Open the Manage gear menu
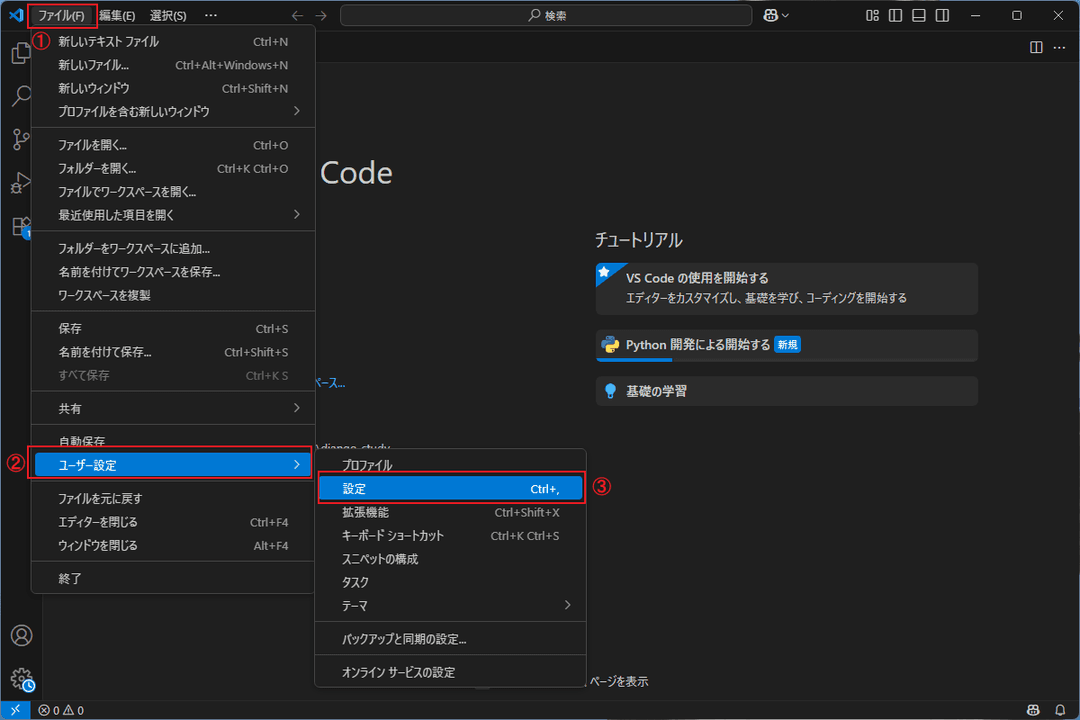The width and height of the screenshot is (1080, 720). [22, 678]
